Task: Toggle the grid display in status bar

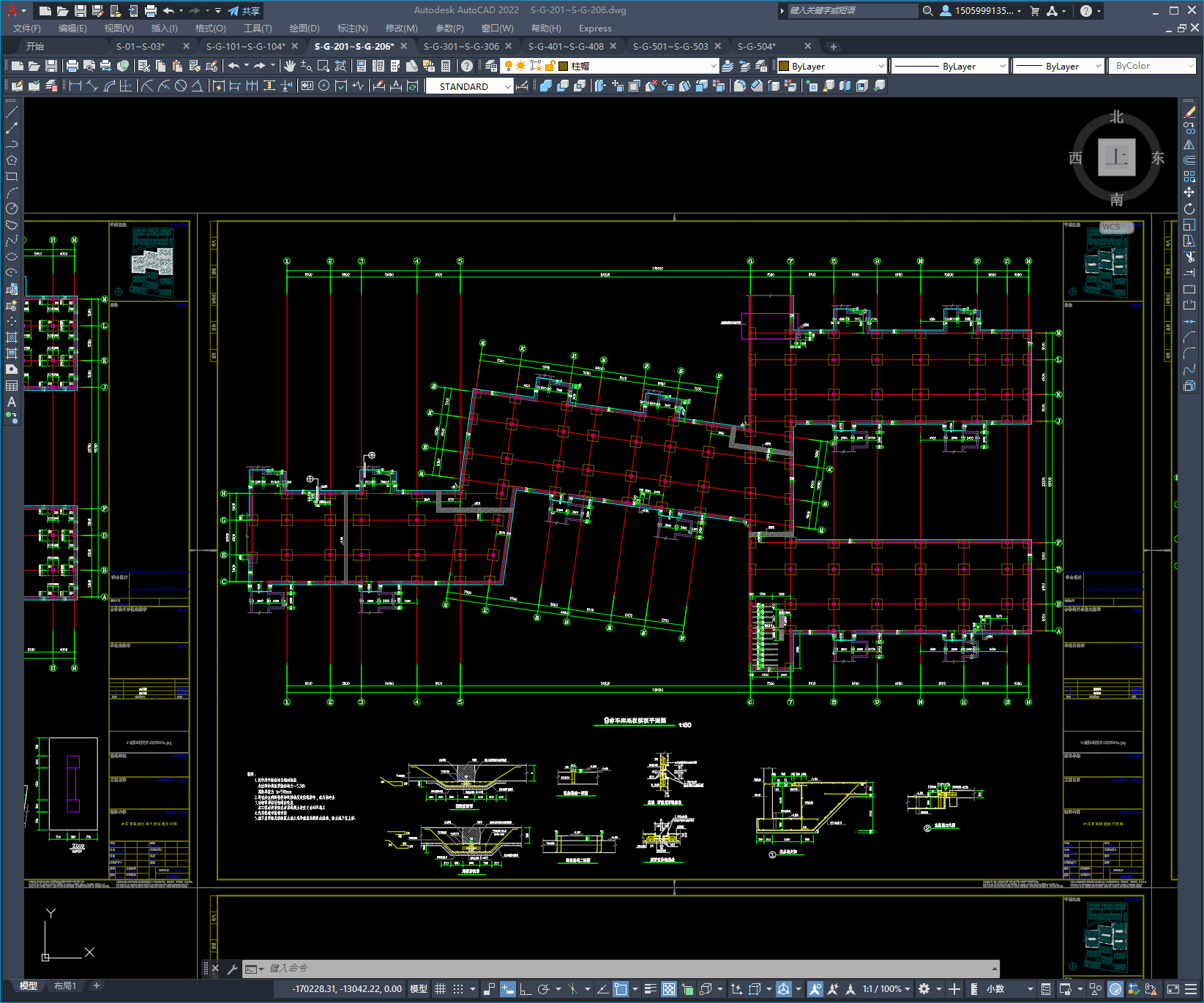Action: tap(440, 989)
